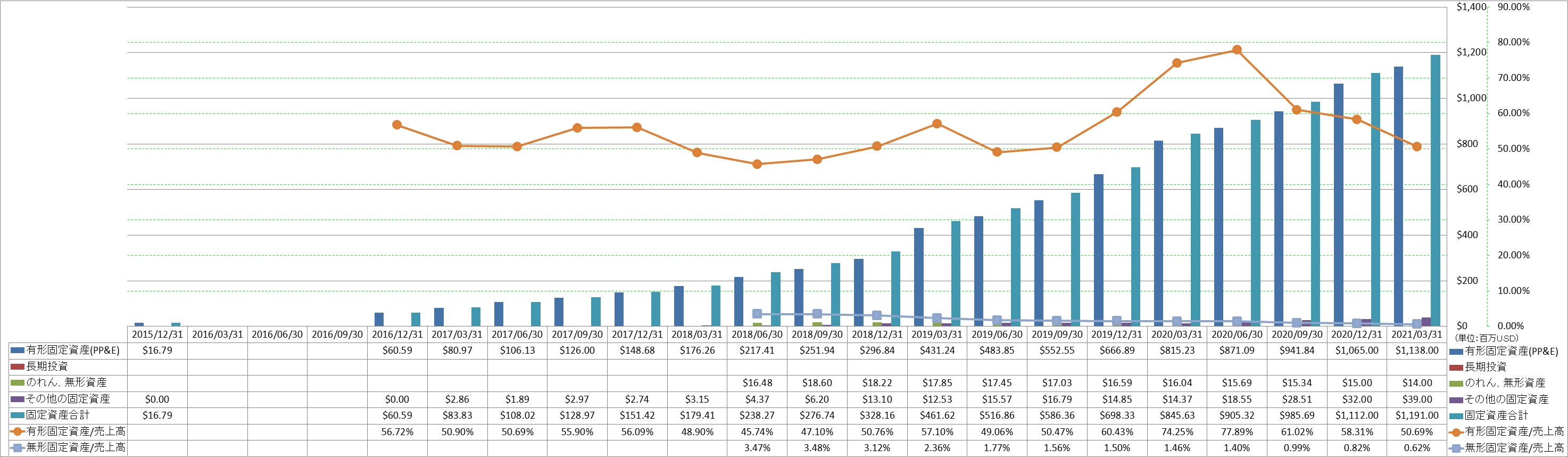Click the PP&E cell showing $217.41
The width and height of the screenshot is (1568, 457).
pyautogui.click(x=757, y=351)
